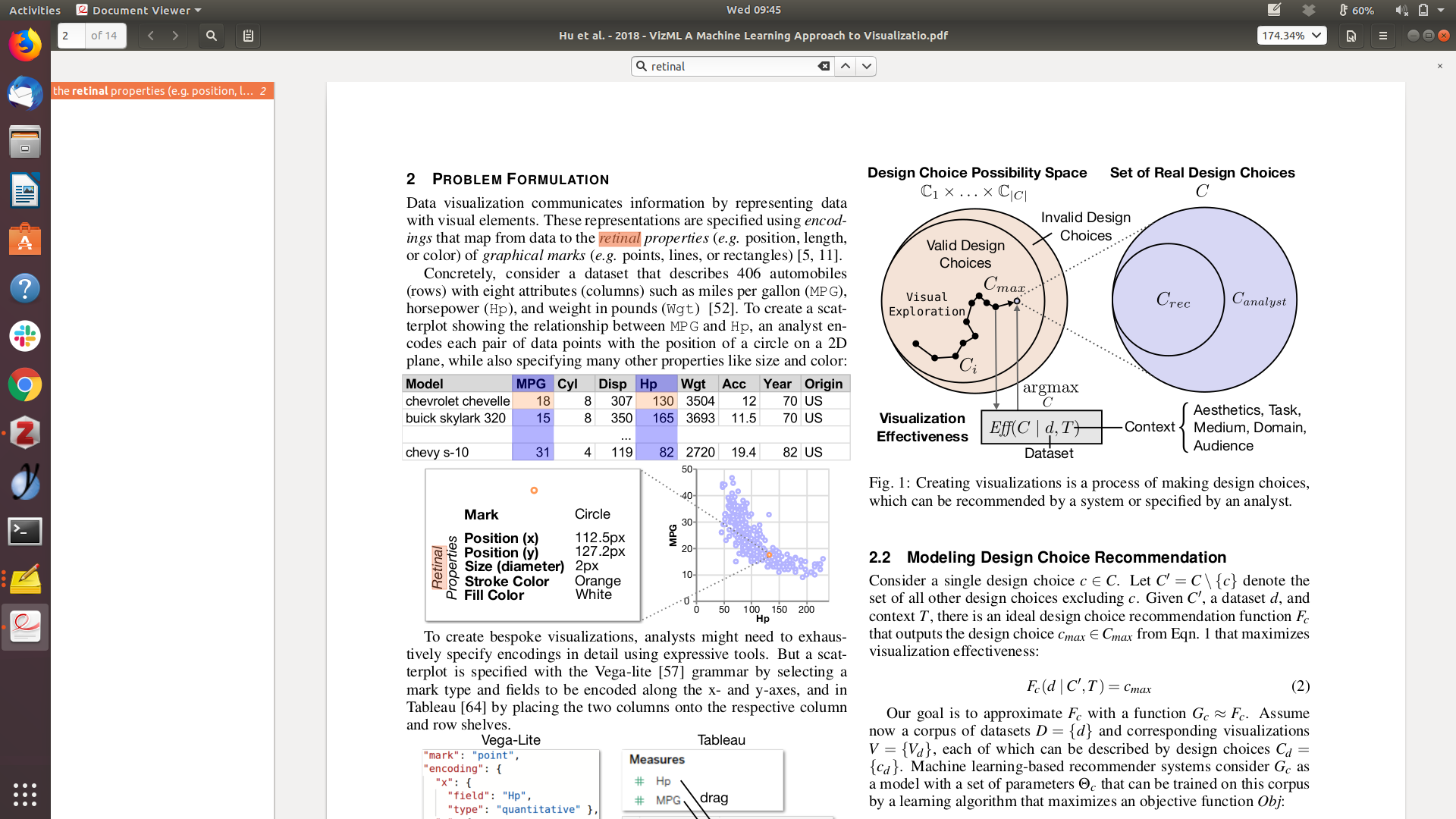The image size is (1456, 819).
Task: Click the page number input field
Action: pos(71,36)
